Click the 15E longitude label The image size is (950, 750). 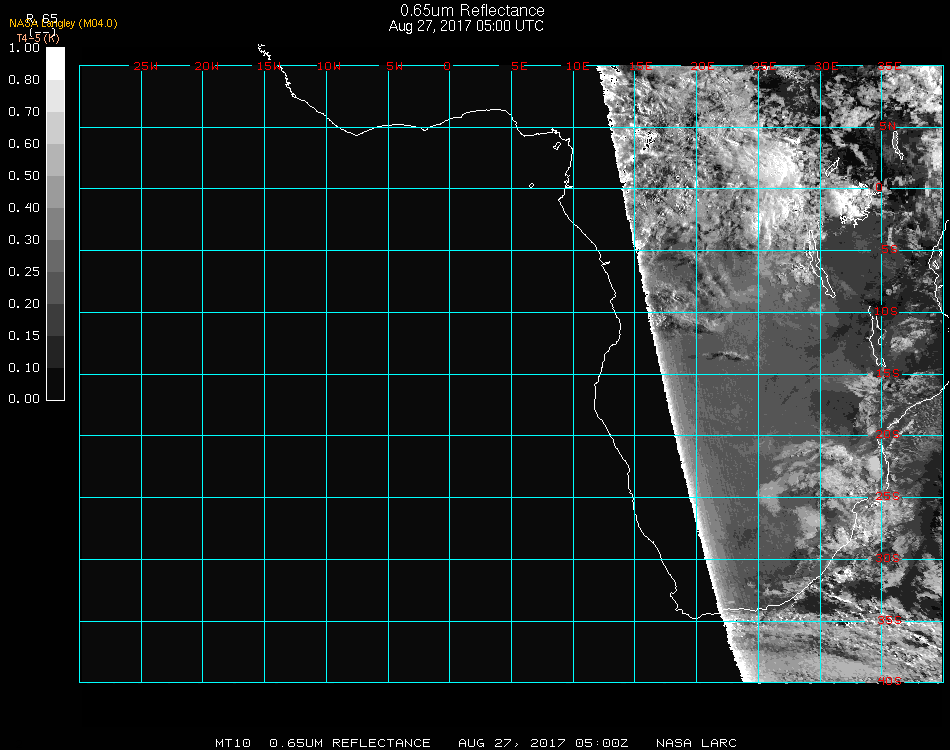tap(641, 66)
